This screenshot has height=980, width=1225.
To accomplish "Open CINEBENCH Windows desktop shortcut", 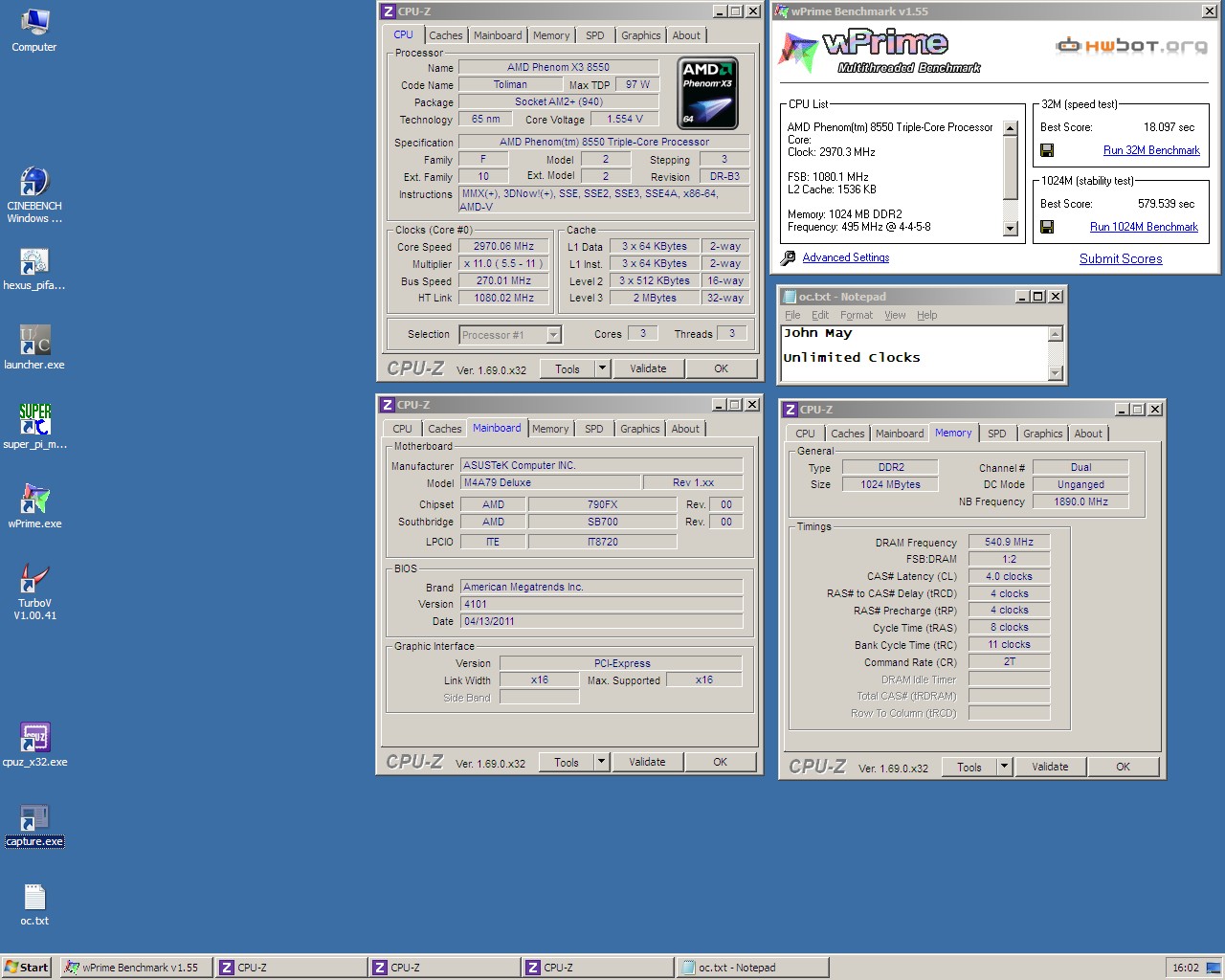I will [x=34, y=195].
